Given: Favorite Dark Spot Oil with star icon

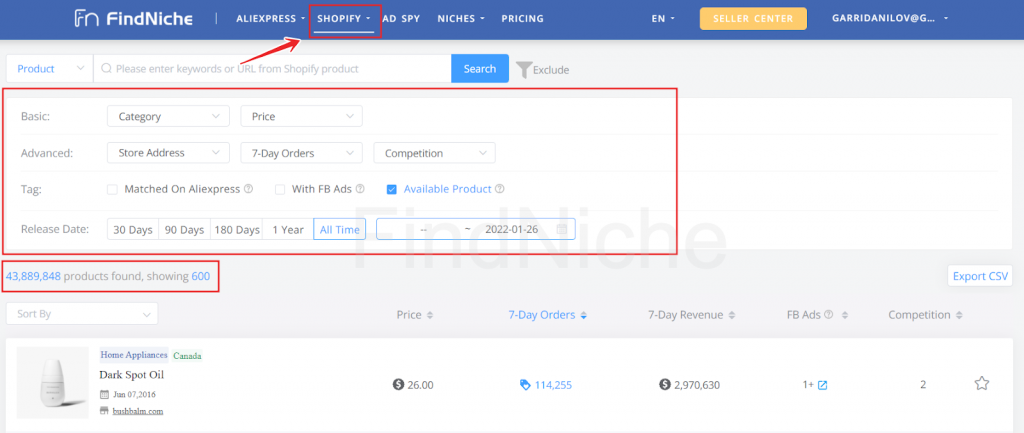Looking at the screenshot, I should tap(982, 384).
